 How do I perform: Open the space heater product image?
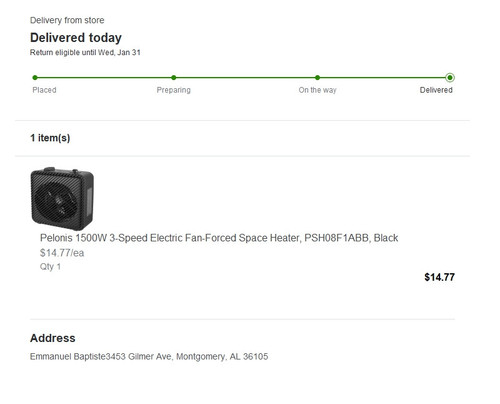[x=62, y=199]
